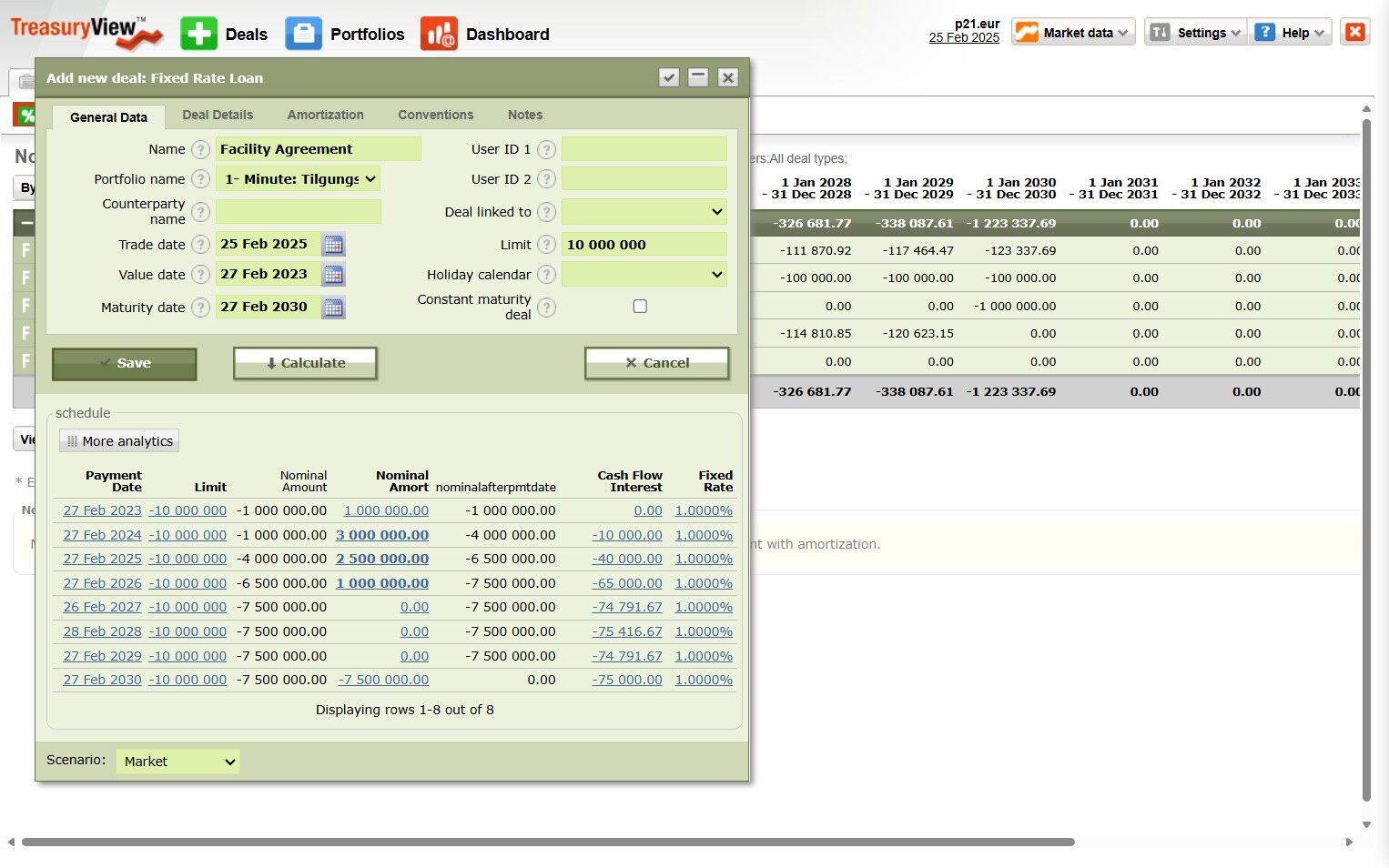Click the Trade date input field
Viewport: 1389px width, 868px height.
pyautogui.click(x=268, y=245)
